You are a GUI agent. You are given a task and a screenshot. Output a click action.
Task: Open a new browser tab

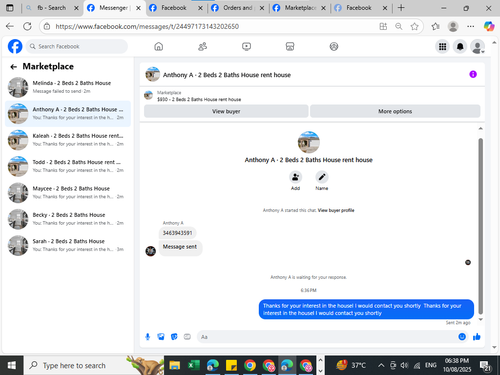coord(401,8)
